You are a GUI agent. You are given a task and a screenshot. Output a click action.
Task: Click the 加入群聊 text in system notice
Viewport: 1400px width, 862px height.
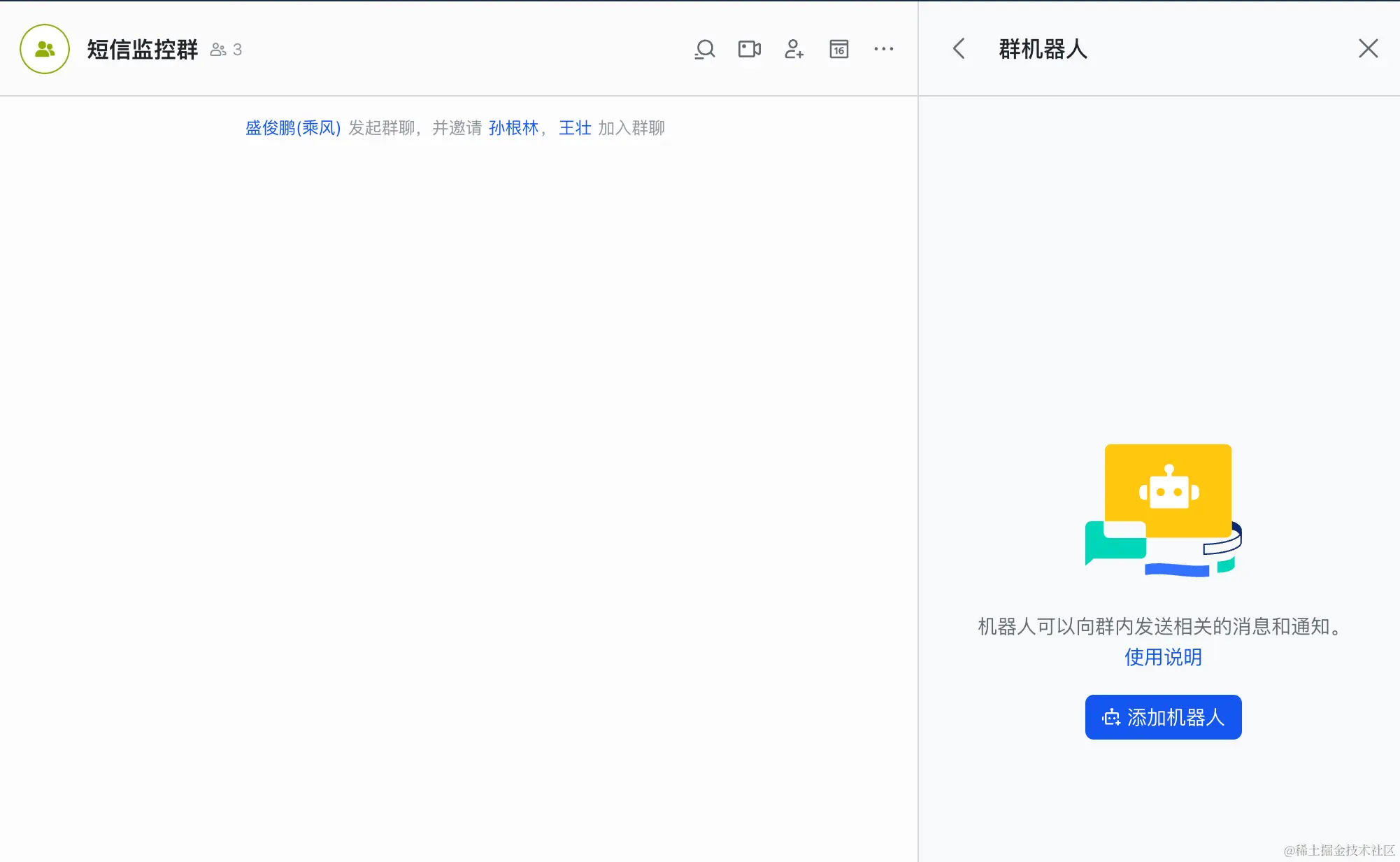(631, 128)
